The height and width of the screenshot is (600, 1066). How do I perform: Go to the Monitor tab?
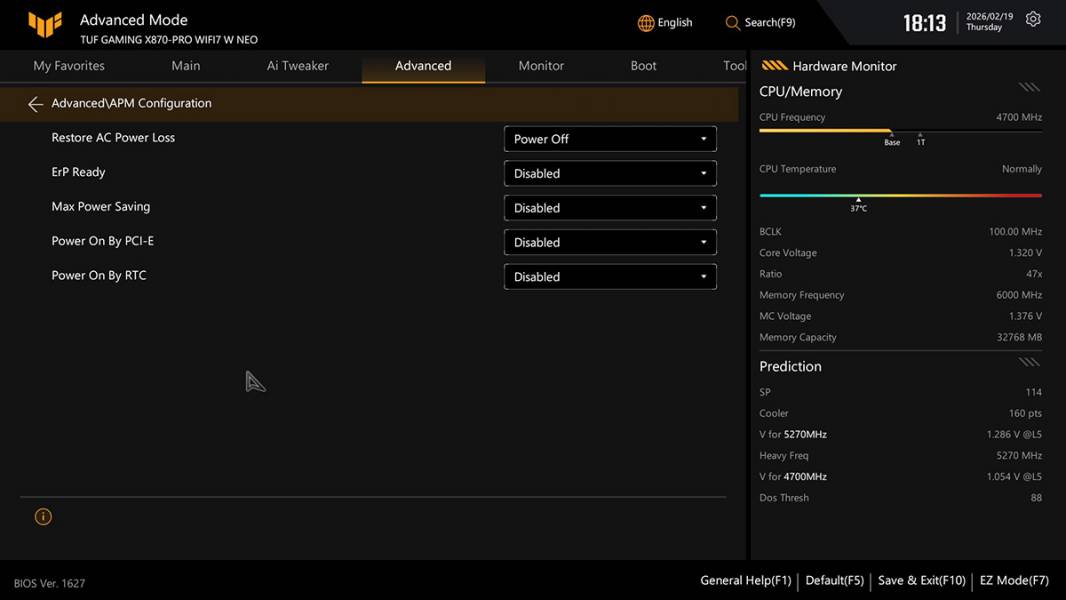tap(541, 66)
